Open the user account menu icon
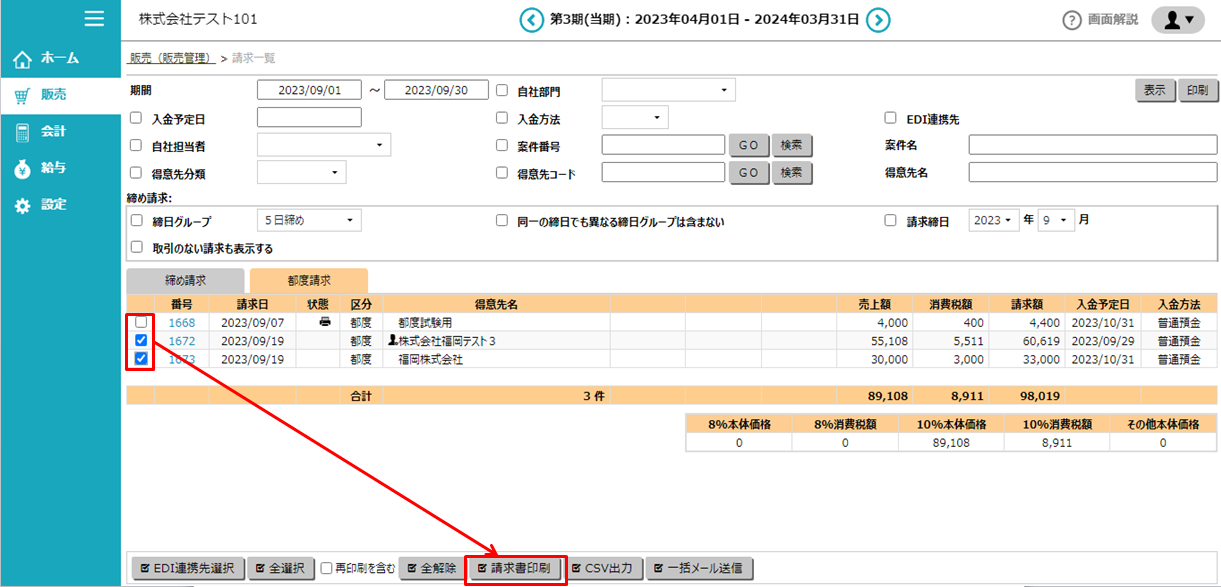The image size is (1221, 587). click(1177, 20)
